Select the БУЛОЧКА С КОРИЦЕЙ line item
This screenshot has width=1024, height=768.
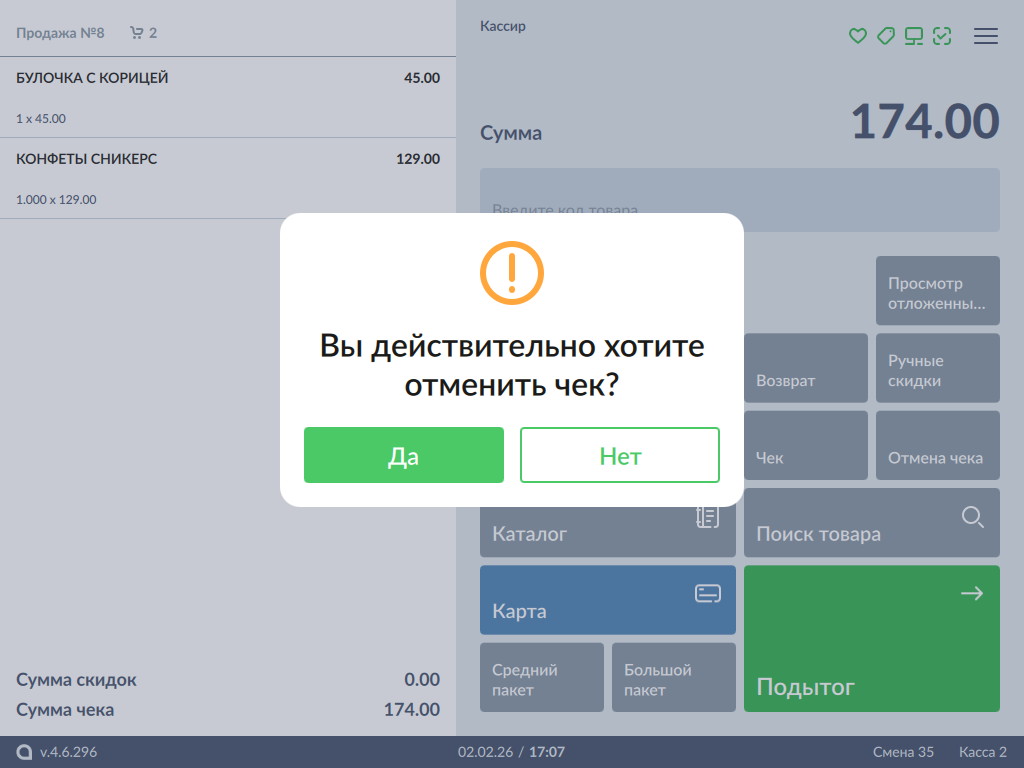coord(228,97)
